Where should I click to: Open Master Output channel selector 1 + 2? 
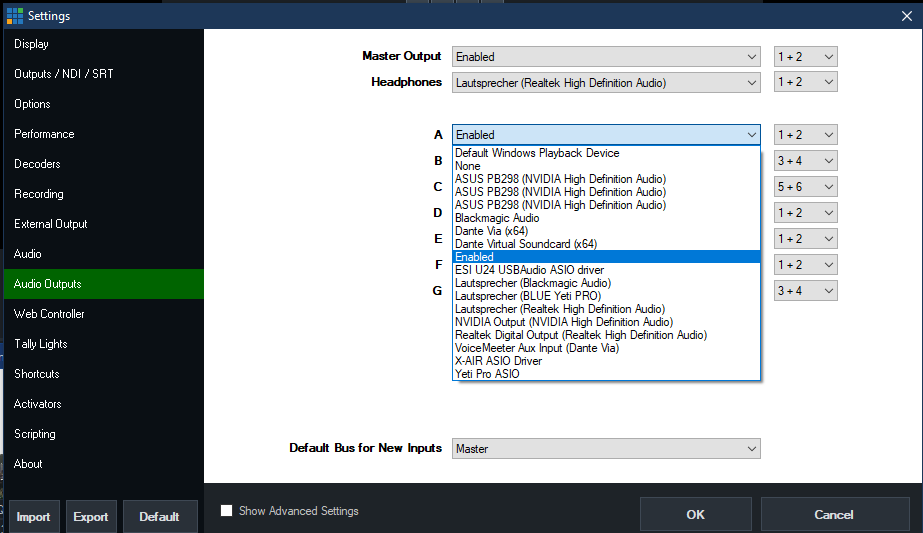tap(805, 57)
